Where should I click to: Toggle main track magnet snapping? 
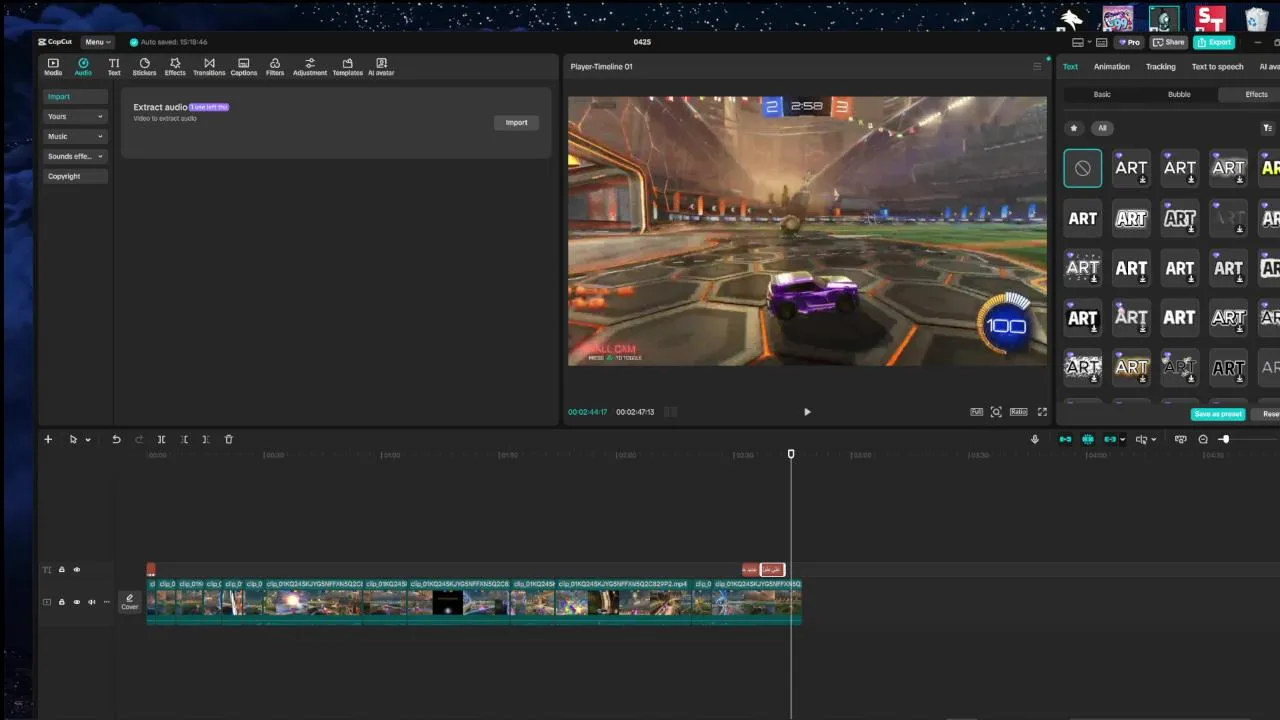[x=1065, y=439]
